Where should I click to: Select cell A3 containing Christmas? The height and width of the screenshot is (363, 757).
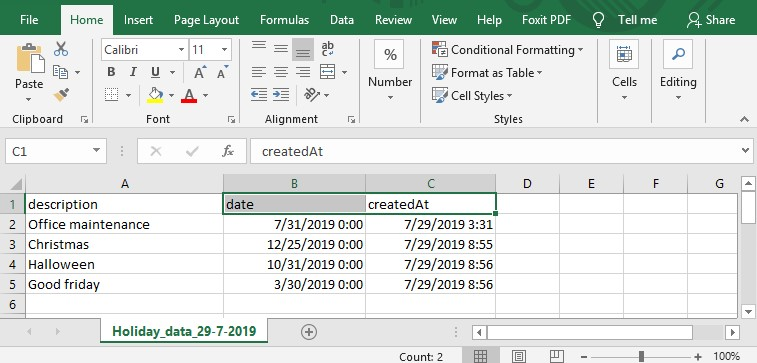pos(125,245)
